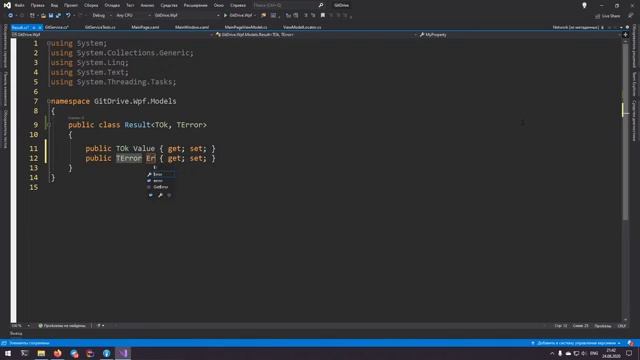This screenshot has height=360, width=640.
Task: Select the GetError suggestion in IntelliSense list
Action: [x=161, y=187]
